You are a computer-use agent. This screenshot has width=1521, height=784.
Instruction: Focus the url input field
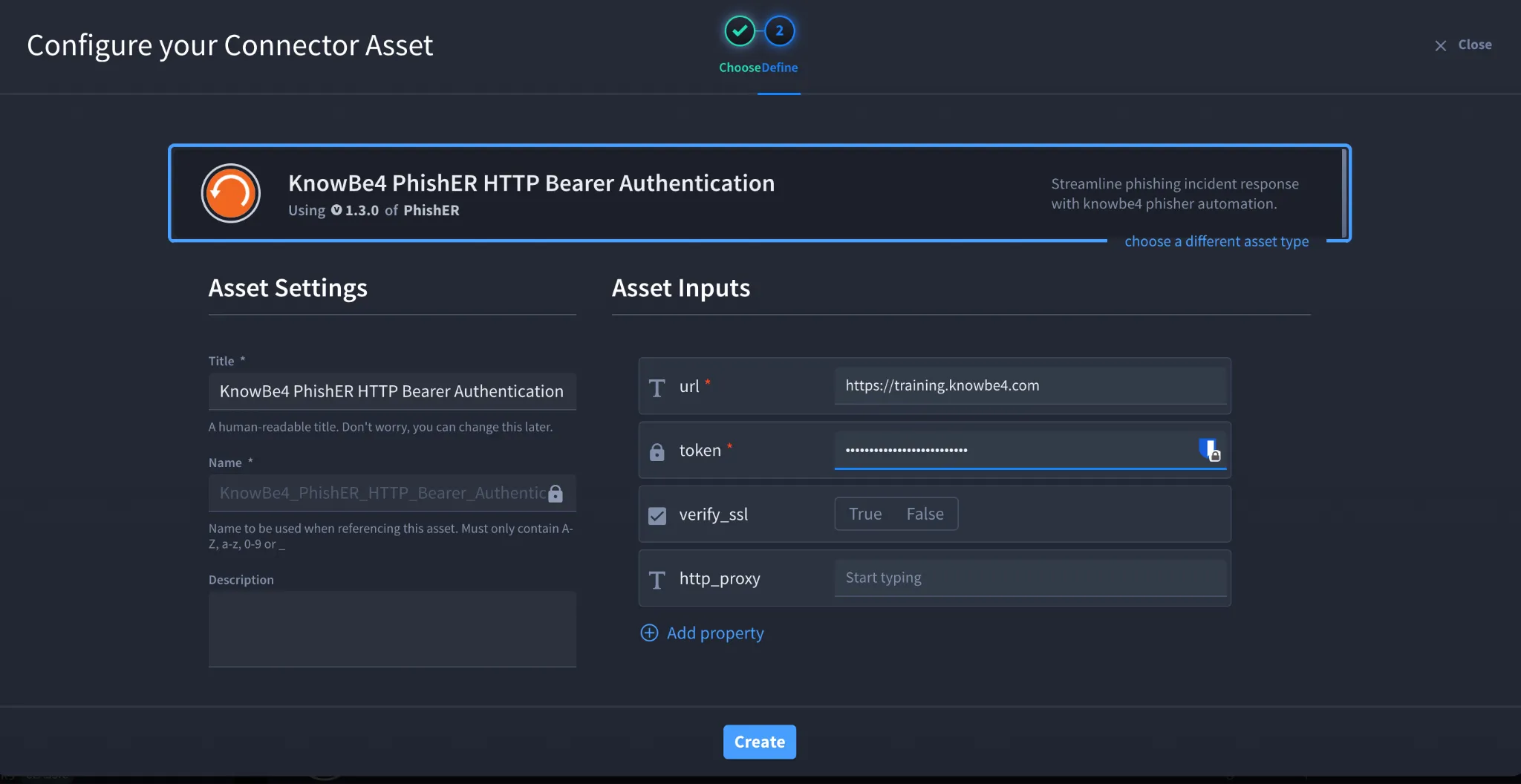point(1030,385)
